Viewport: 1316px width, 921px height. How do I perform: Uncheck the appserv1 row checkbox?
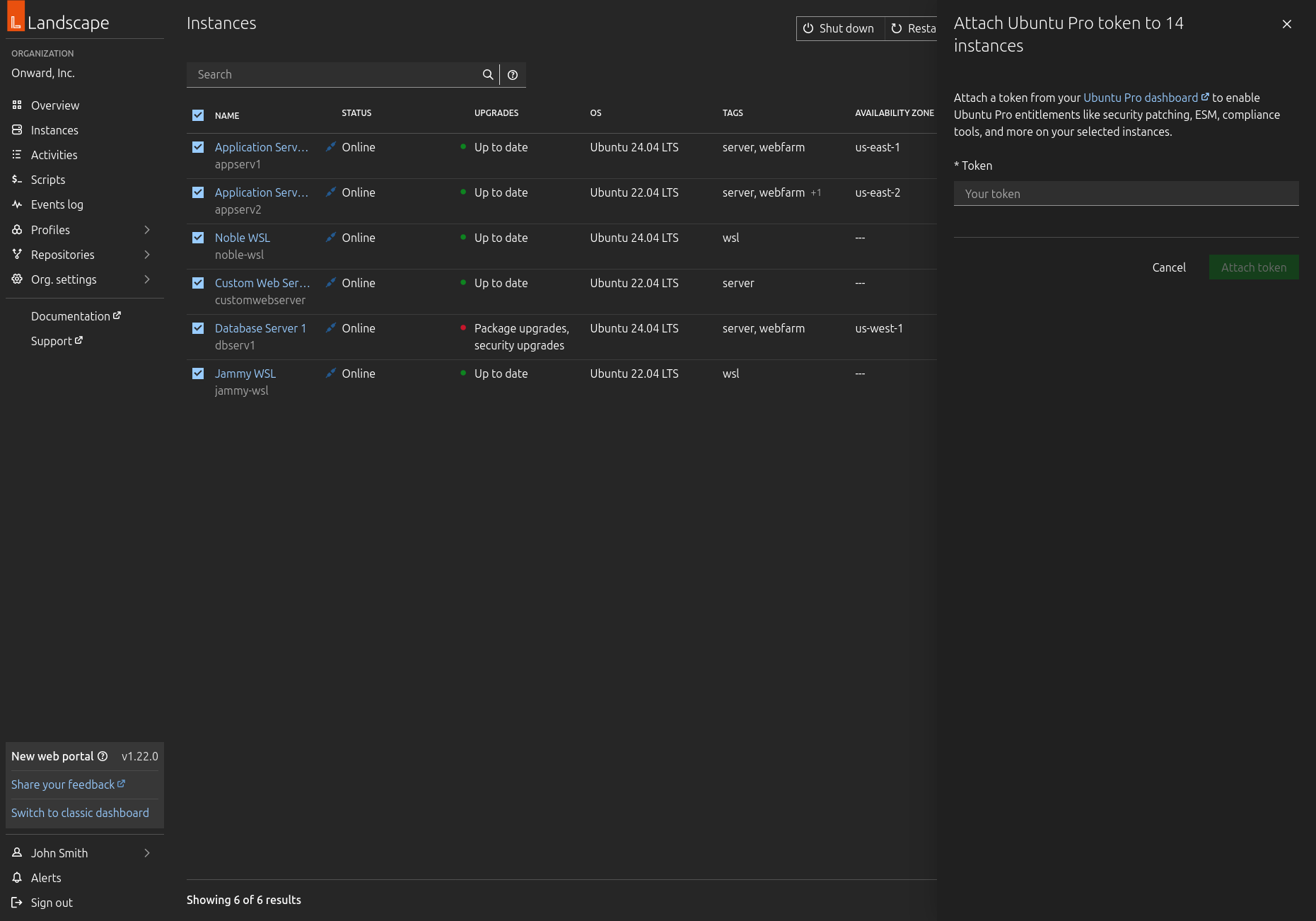point(198,147)
